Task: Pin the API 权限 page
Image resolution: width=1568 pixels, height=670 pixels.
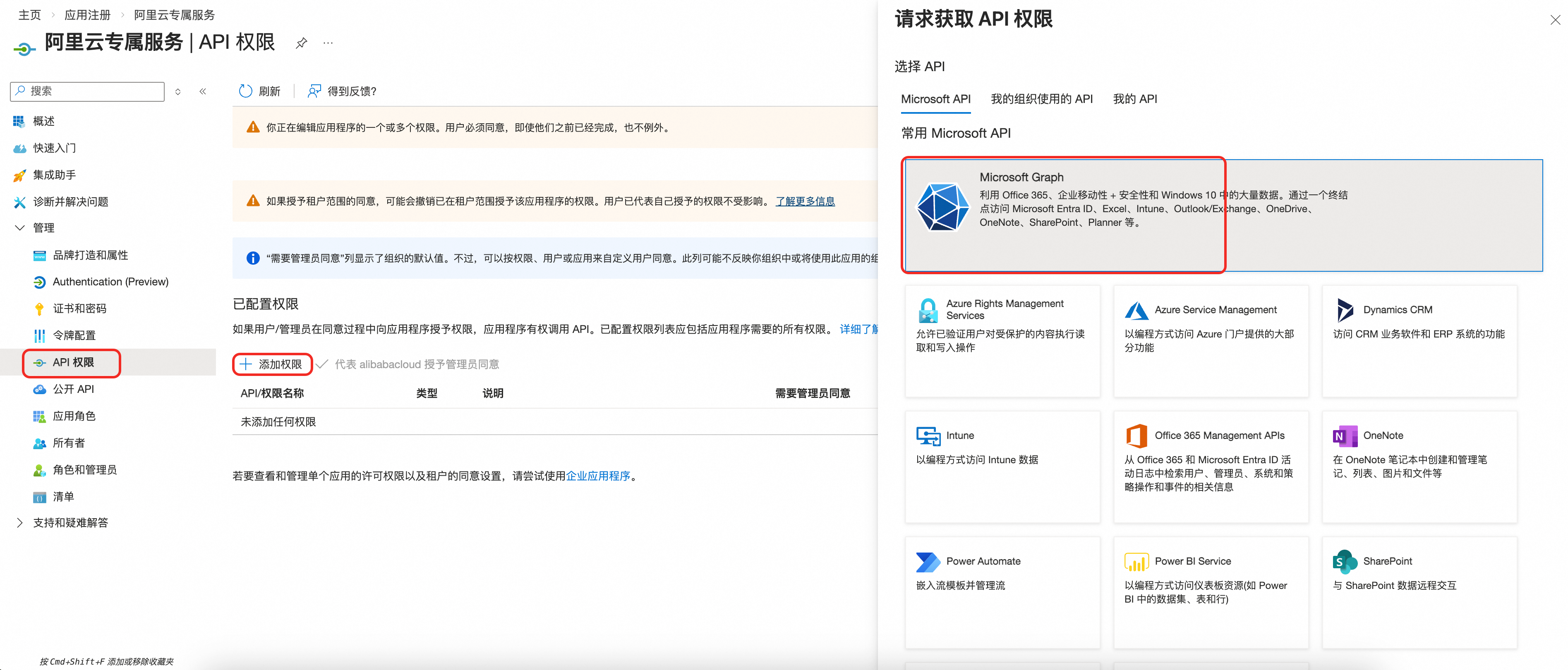Action: [301, 43]
